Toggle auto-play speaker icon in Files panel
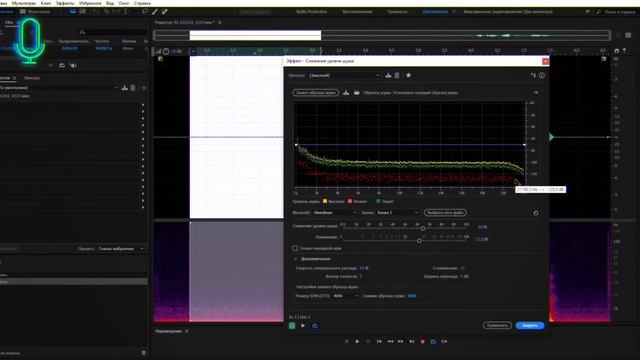 [x=73, y=65]
